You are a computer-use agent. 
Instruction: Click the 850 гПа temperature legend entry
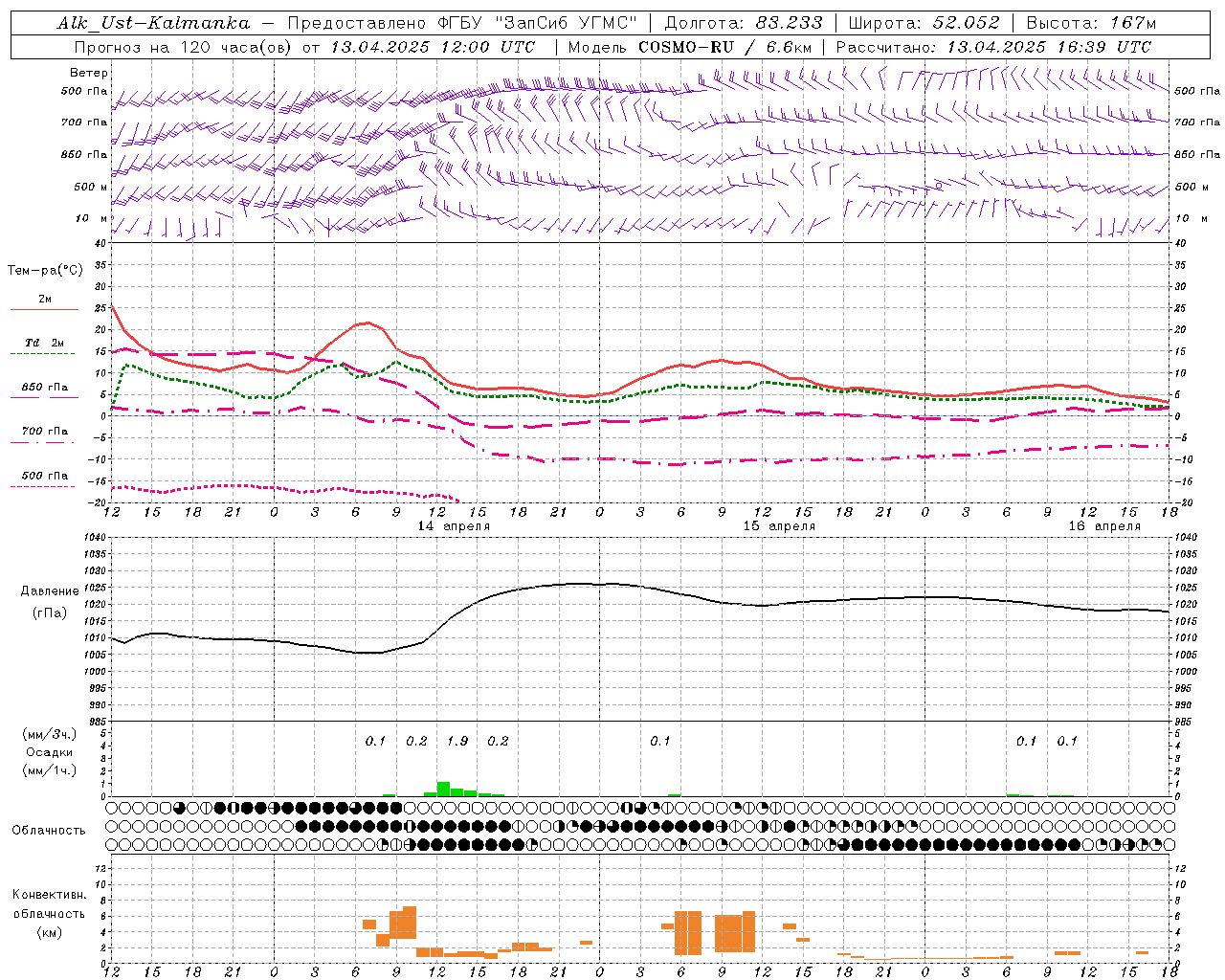[x=45, y=388]
